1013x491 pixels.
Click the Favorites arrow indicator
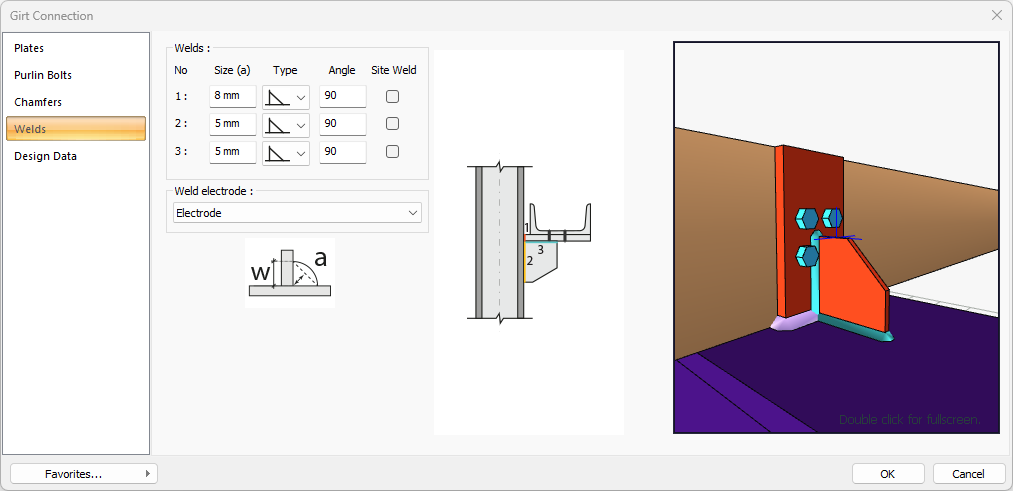coord(148,474)
